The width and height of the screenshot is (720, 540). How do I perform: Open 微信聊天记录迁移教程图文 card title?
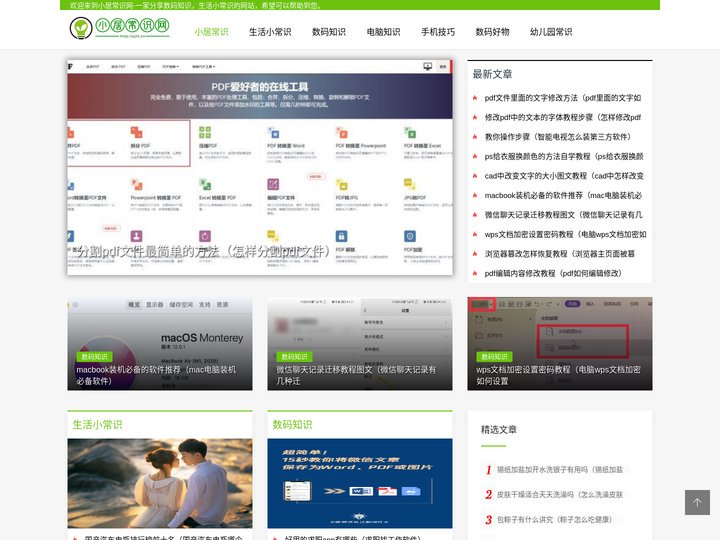(356, 375)
